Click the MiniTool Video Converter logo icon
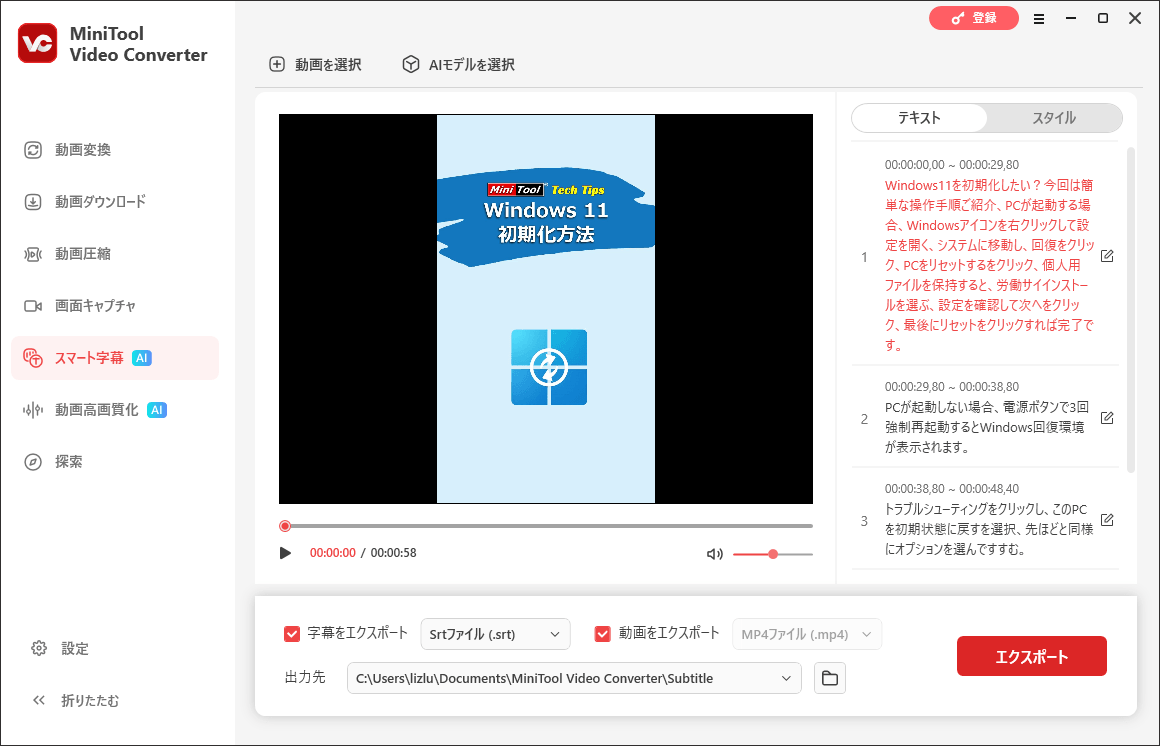The height and width of the screenshot is (746, 1160). click(38, 44)
